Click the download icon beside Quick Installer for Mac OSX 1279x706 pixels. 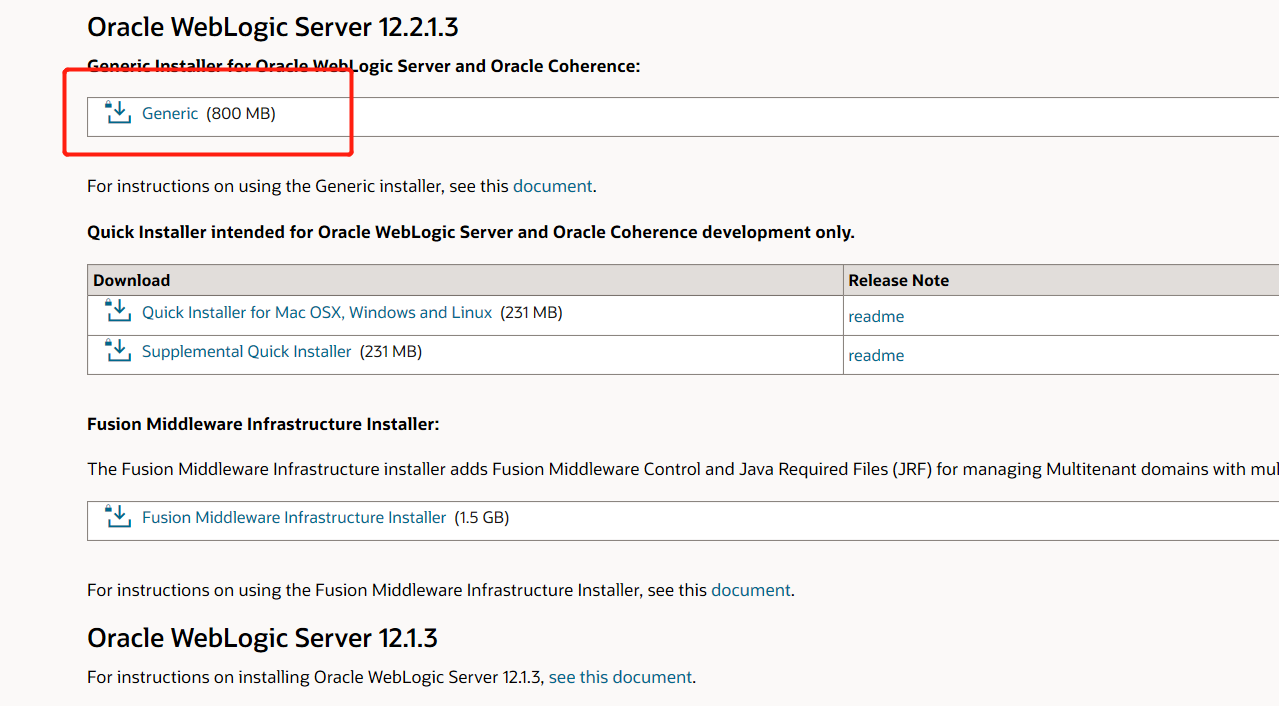click(119, 311)
